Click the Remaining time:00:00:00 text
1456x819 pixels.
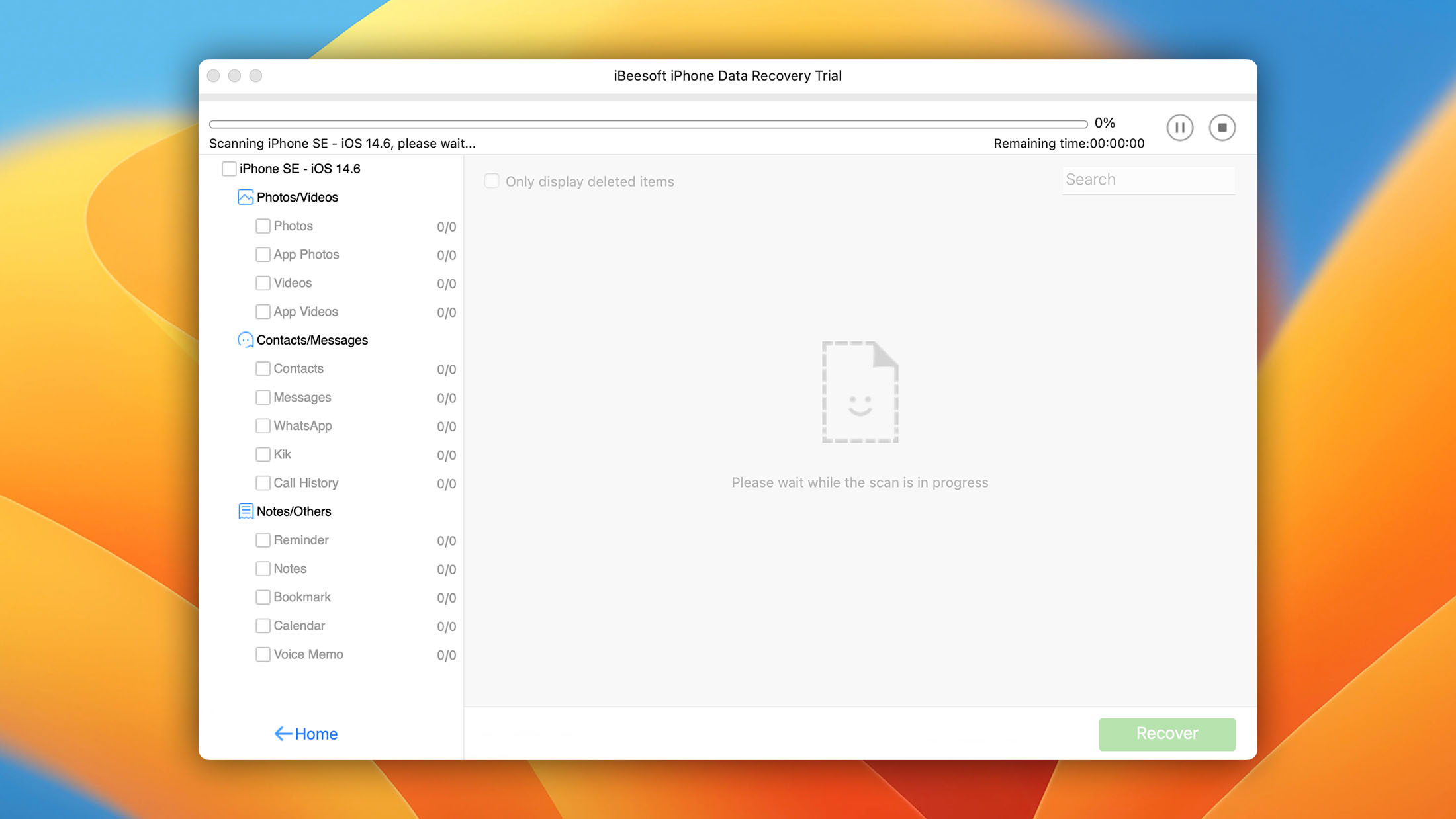[x=1069, y=144]
